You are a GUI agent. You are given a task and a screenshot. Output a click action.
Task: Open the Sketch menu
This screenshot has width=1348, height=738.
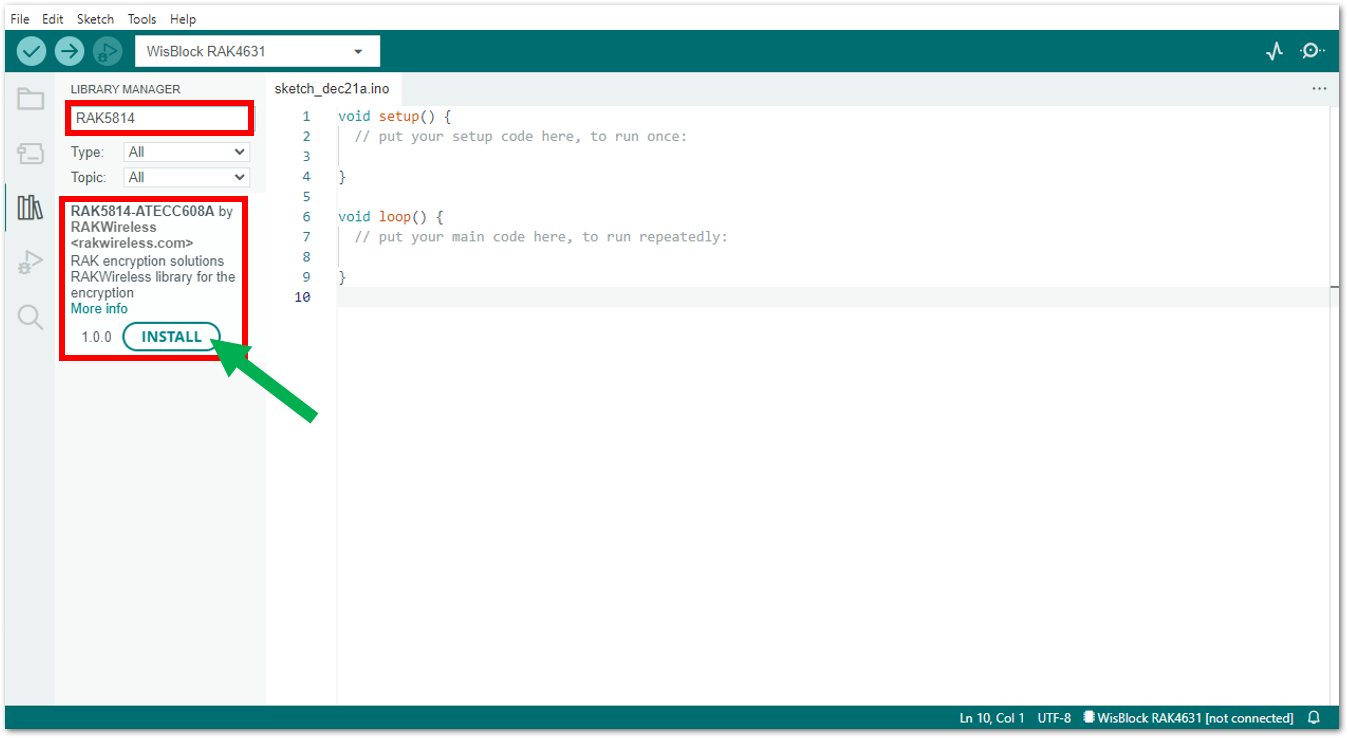96,19
